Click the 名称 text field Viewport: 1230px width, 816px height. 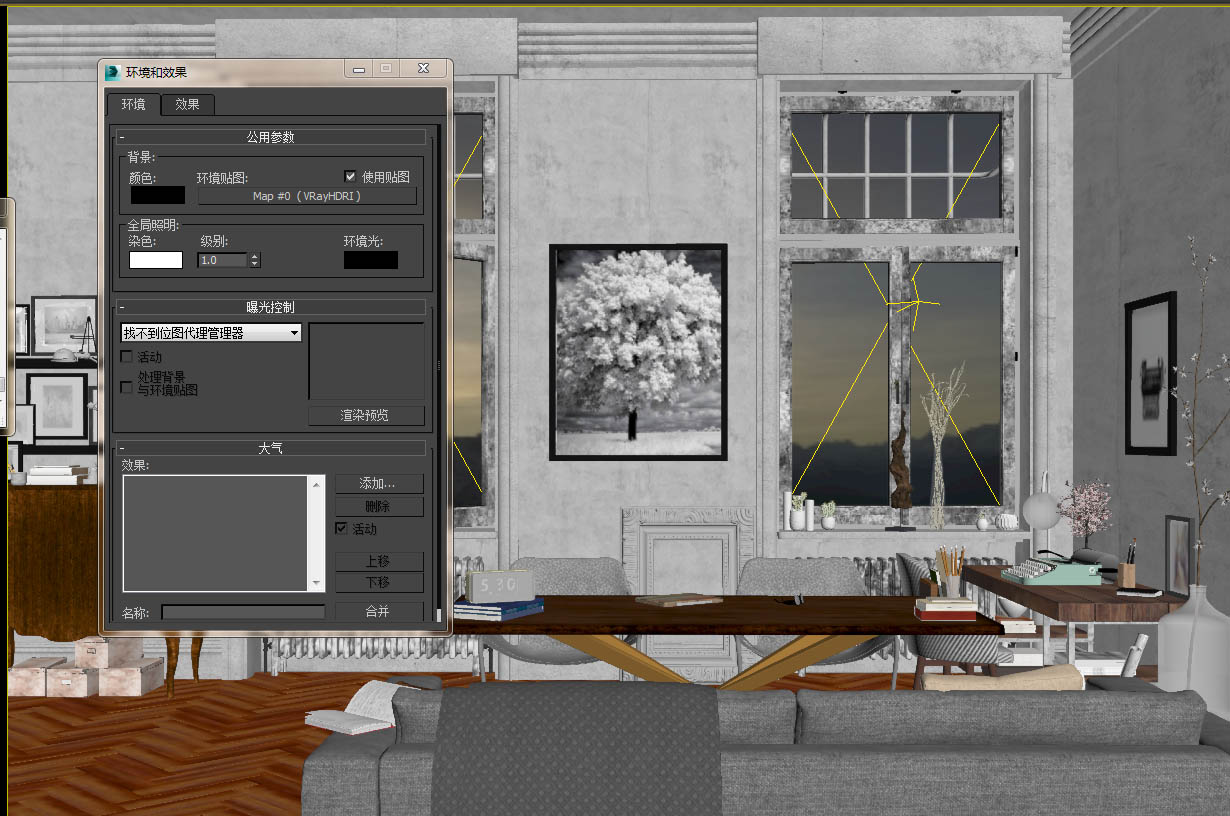pos(243,612)
